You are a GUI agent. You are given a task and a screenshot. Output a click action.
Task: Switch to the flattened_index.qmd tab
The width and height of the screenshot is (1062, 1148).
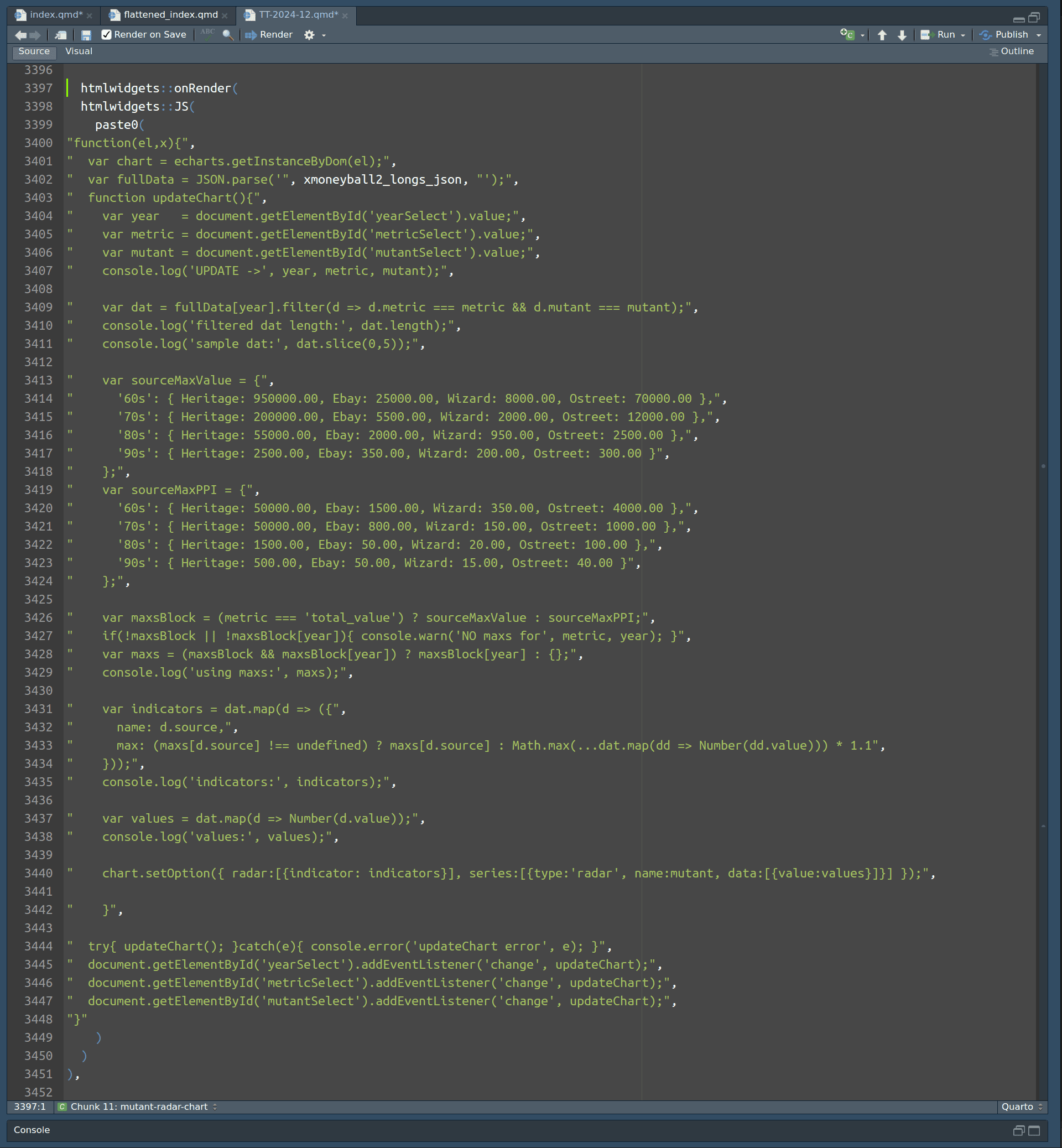tap(170, 14)
